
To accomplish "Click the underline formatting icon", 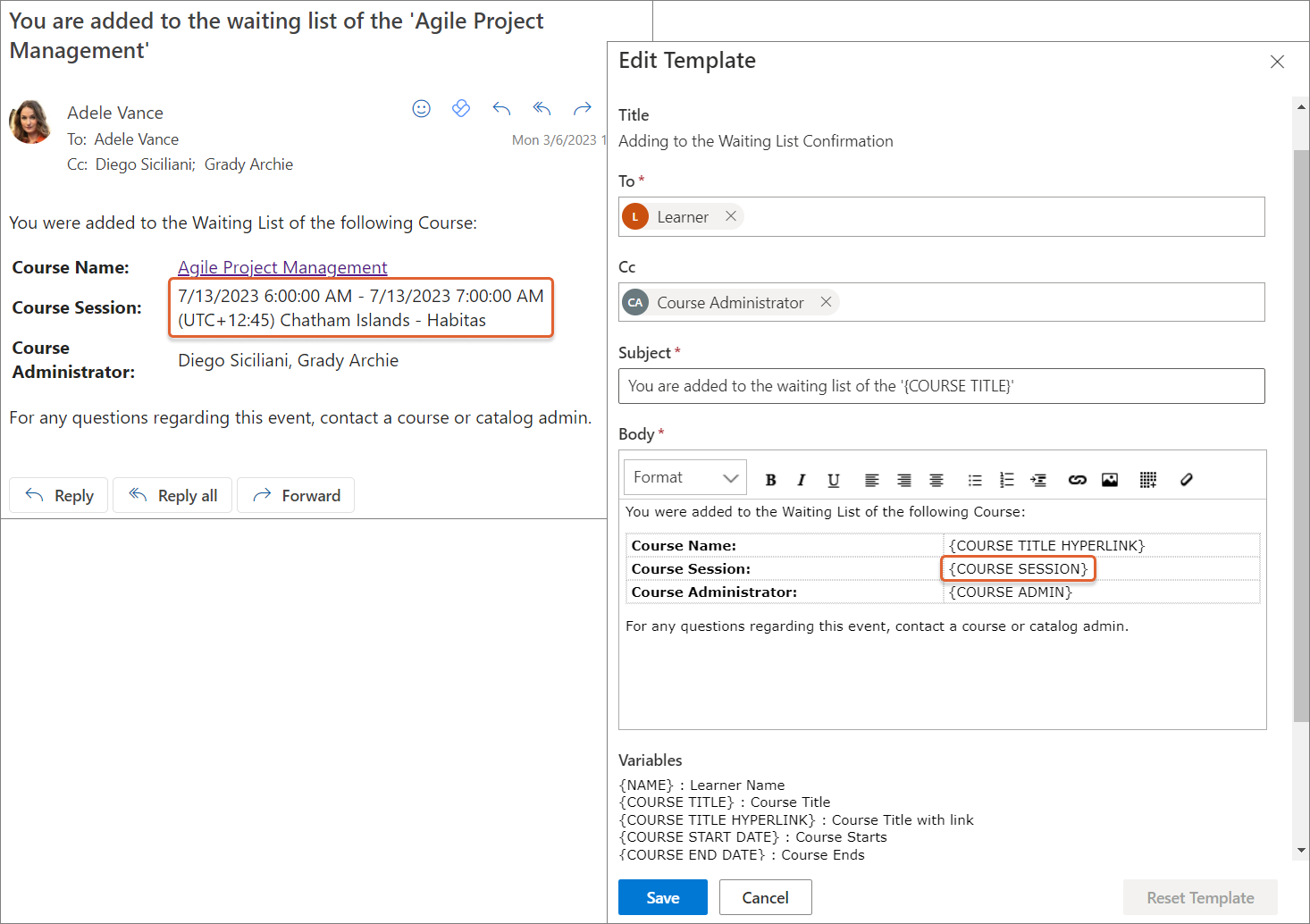I will pyautogui.click(x=833, y=480).
